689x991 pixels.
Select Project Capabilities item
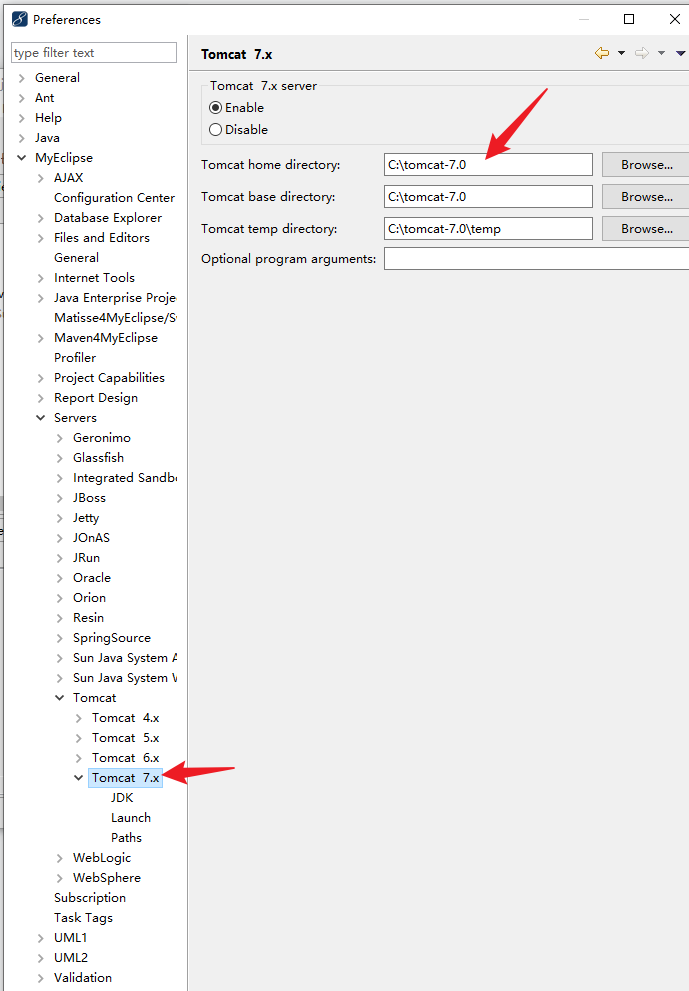109,378
